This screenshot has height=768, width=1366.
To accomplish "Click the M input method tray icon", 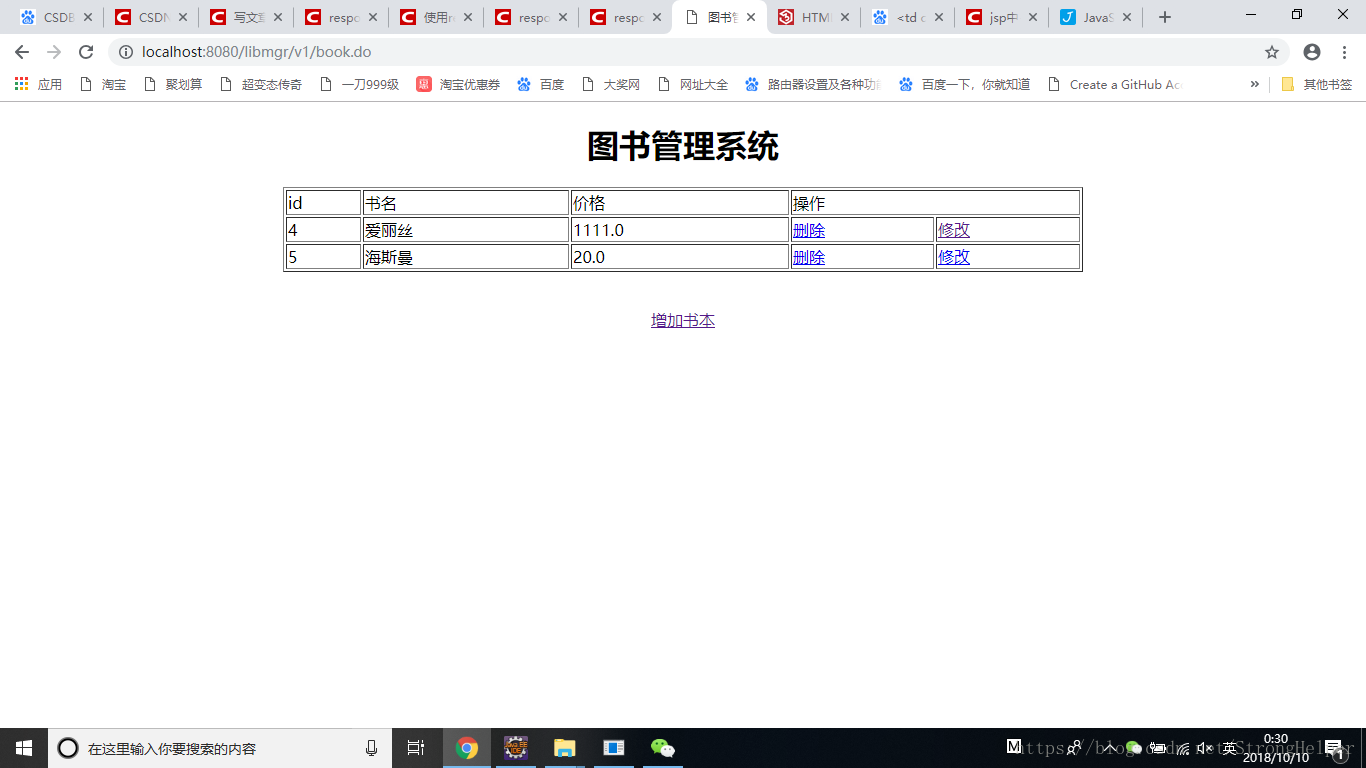I will pyautogui.click(x=1014, y=746).
